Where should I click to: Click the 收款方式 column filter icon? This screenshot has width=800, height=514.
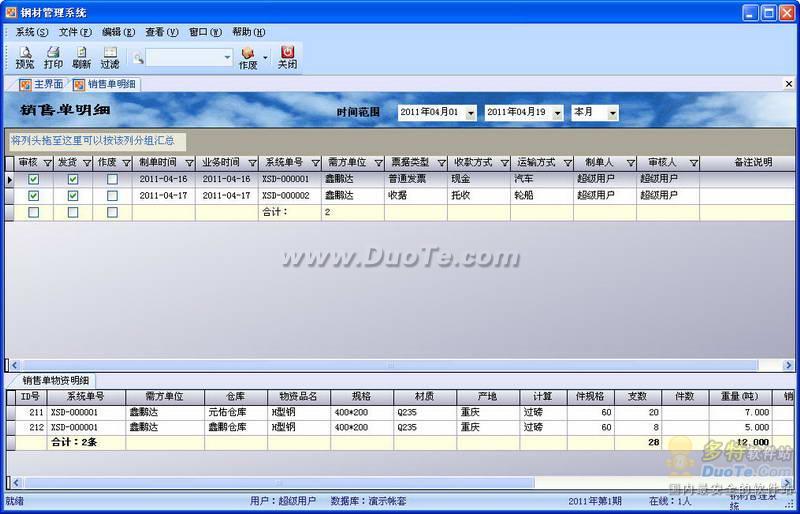tap(504, 163)
